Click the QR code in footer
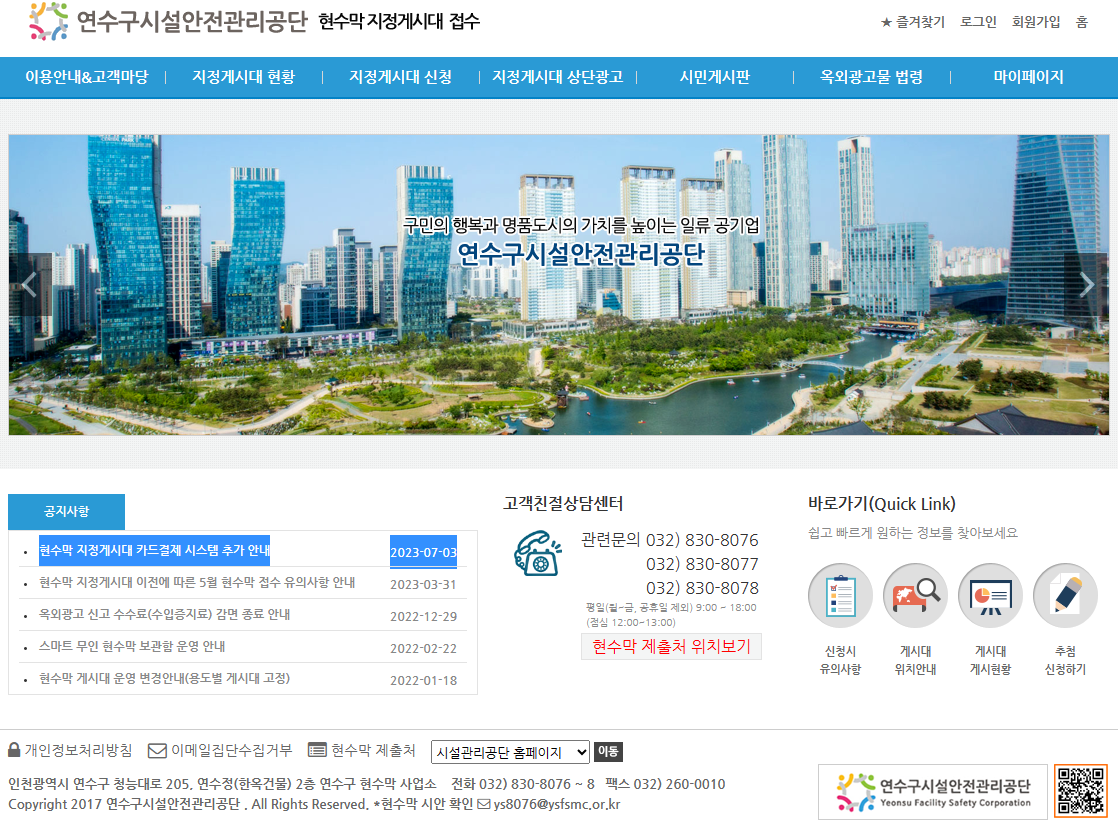The height and width of the screenshot is (824, 1118). click(1081, 790)
